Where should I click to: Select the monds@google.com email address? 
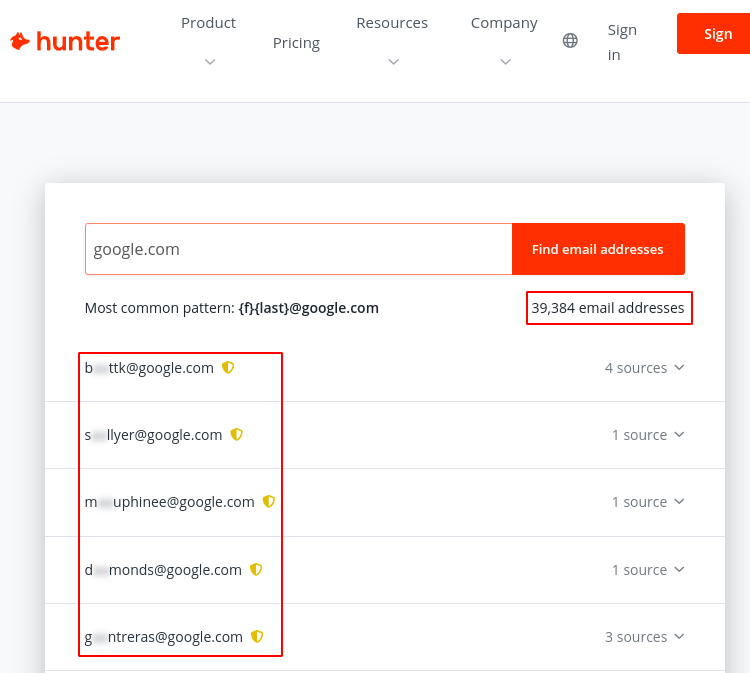point(163,570)
